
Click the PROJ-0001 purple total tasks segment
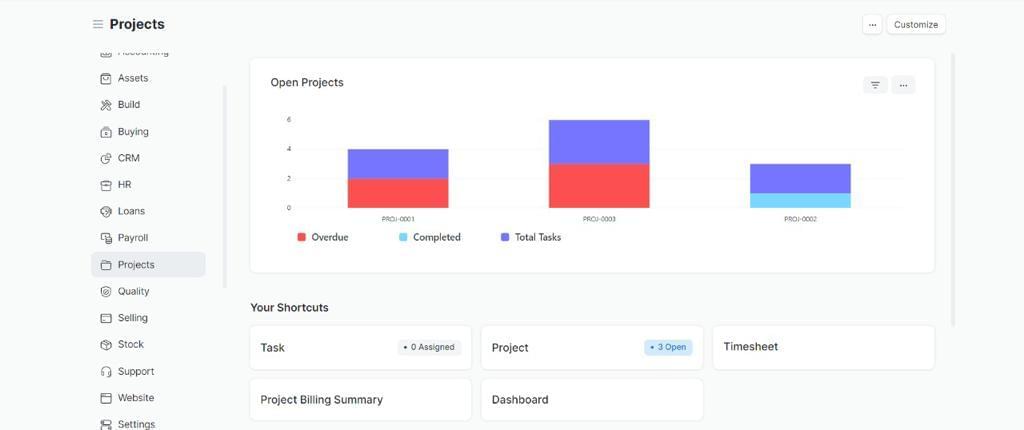click(x=398, y=164)
